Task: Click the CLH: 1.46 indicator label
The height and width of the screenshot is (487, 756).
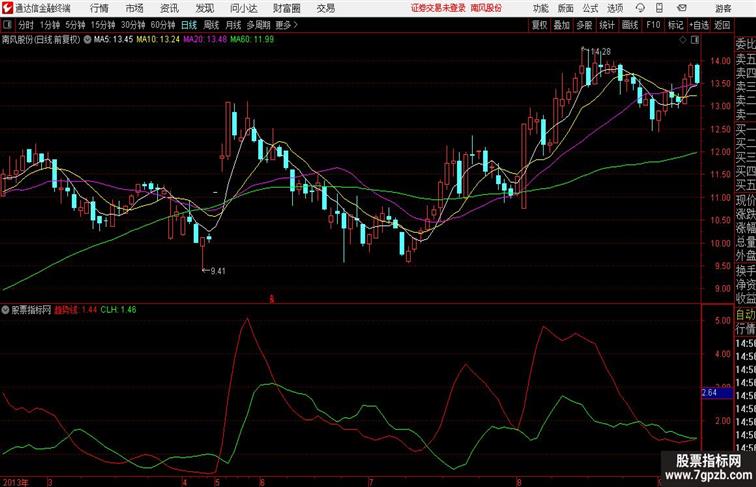Action: 118,310
